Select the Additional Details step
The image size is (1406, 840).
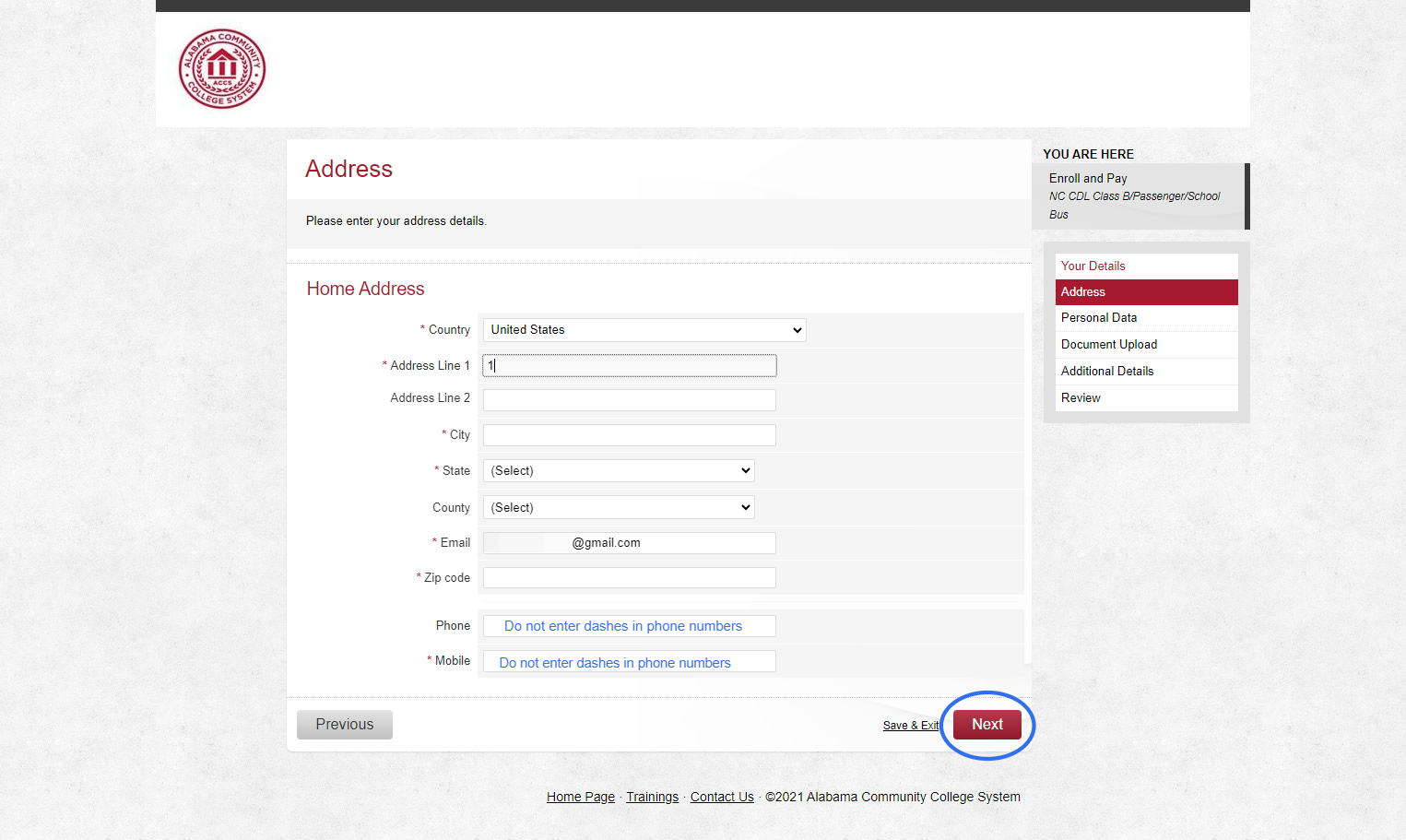[1147, 372]
